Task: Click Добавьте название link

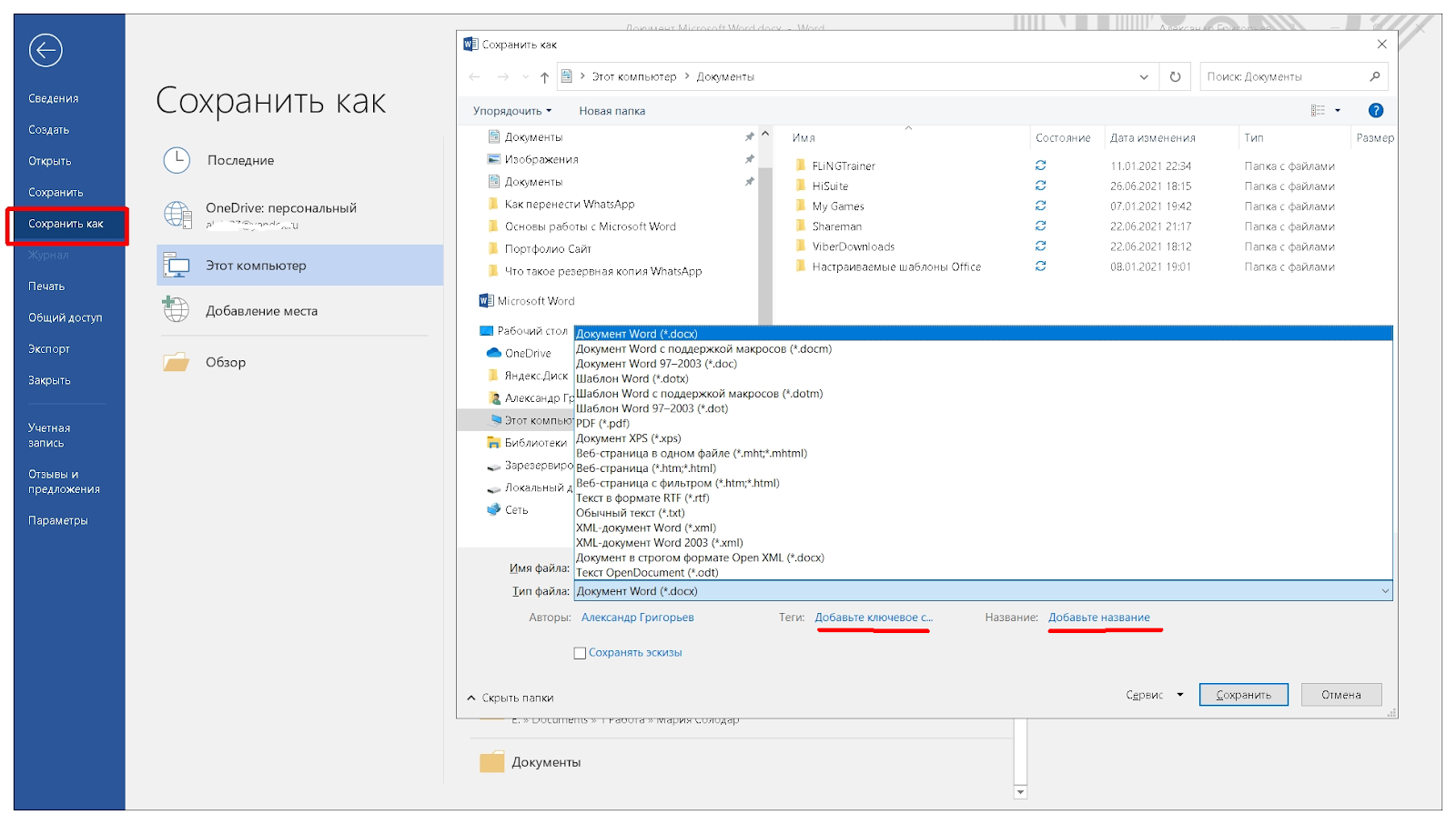Action: coord(1098,618)
